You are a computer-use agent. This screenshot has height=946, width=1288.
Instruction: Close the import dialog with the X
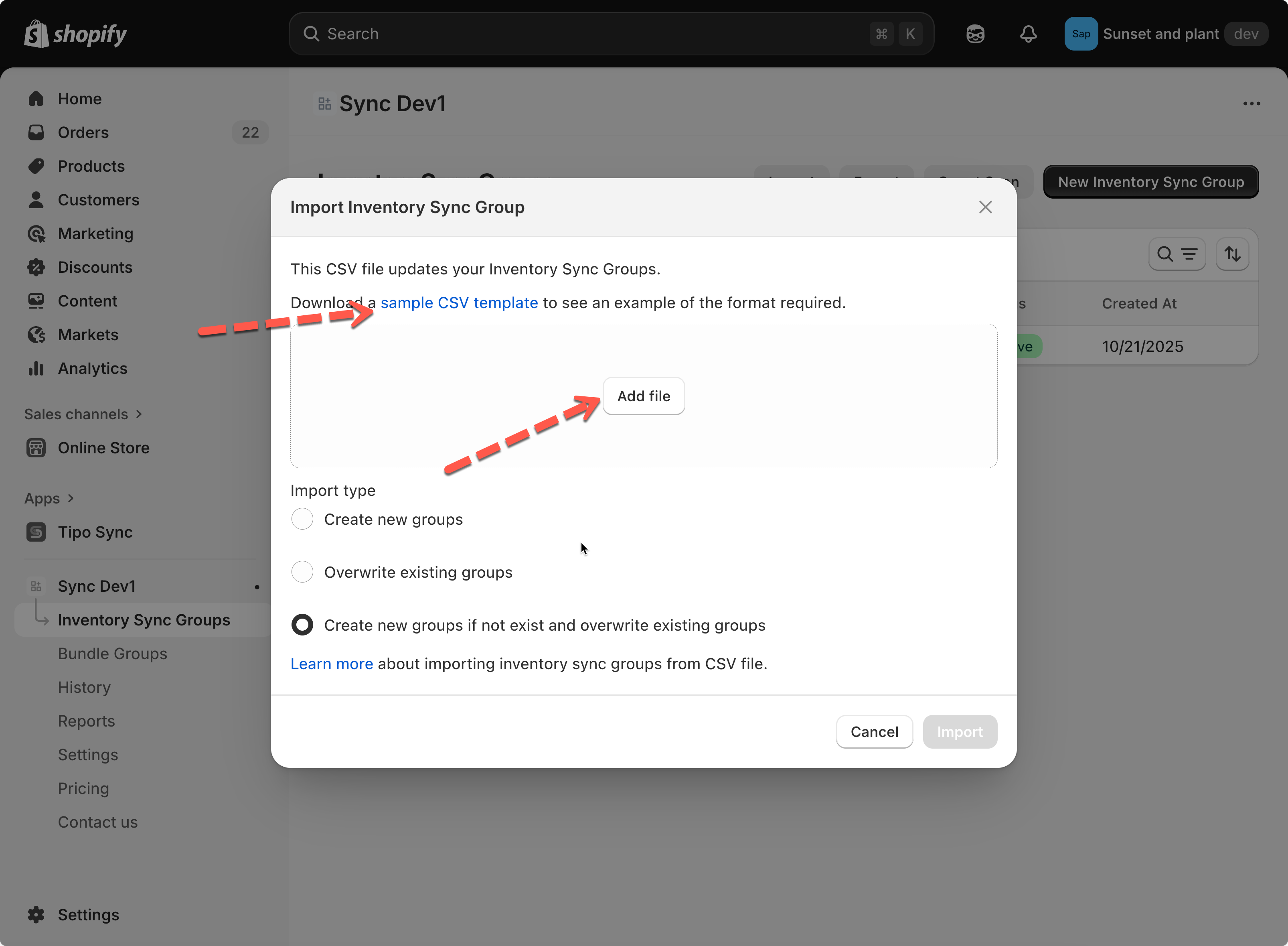(x=985, y=207)
